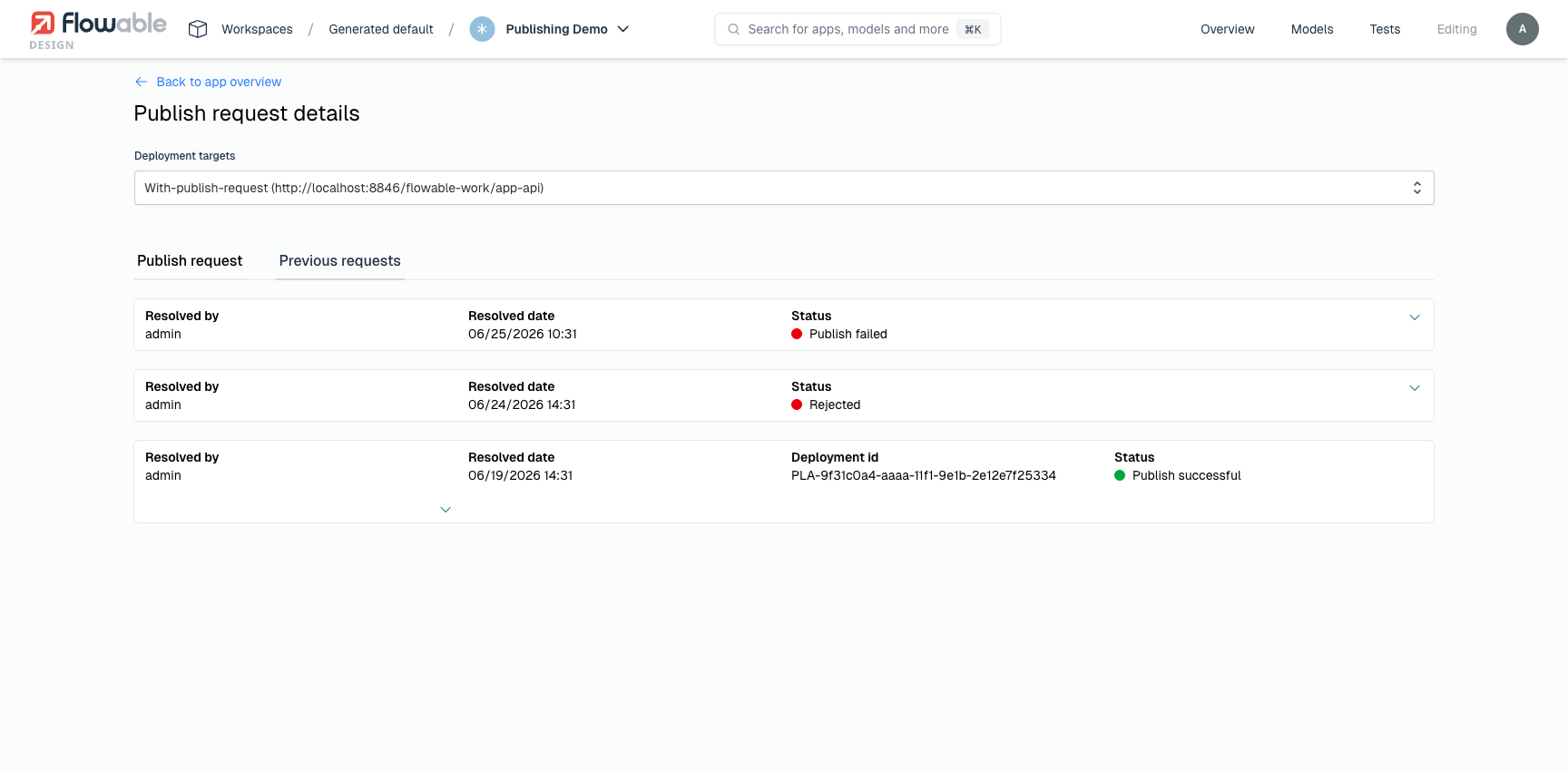Click resolved date 06/25/2026 10:31
The height and width of the screenshot is (770, 1568).
point(523,334)
